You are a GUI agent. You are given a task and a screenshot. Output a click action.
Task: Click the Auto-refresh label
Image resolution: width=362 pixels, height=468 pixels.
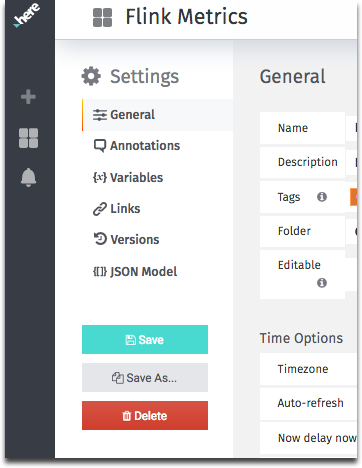click(x=311, y=403)
